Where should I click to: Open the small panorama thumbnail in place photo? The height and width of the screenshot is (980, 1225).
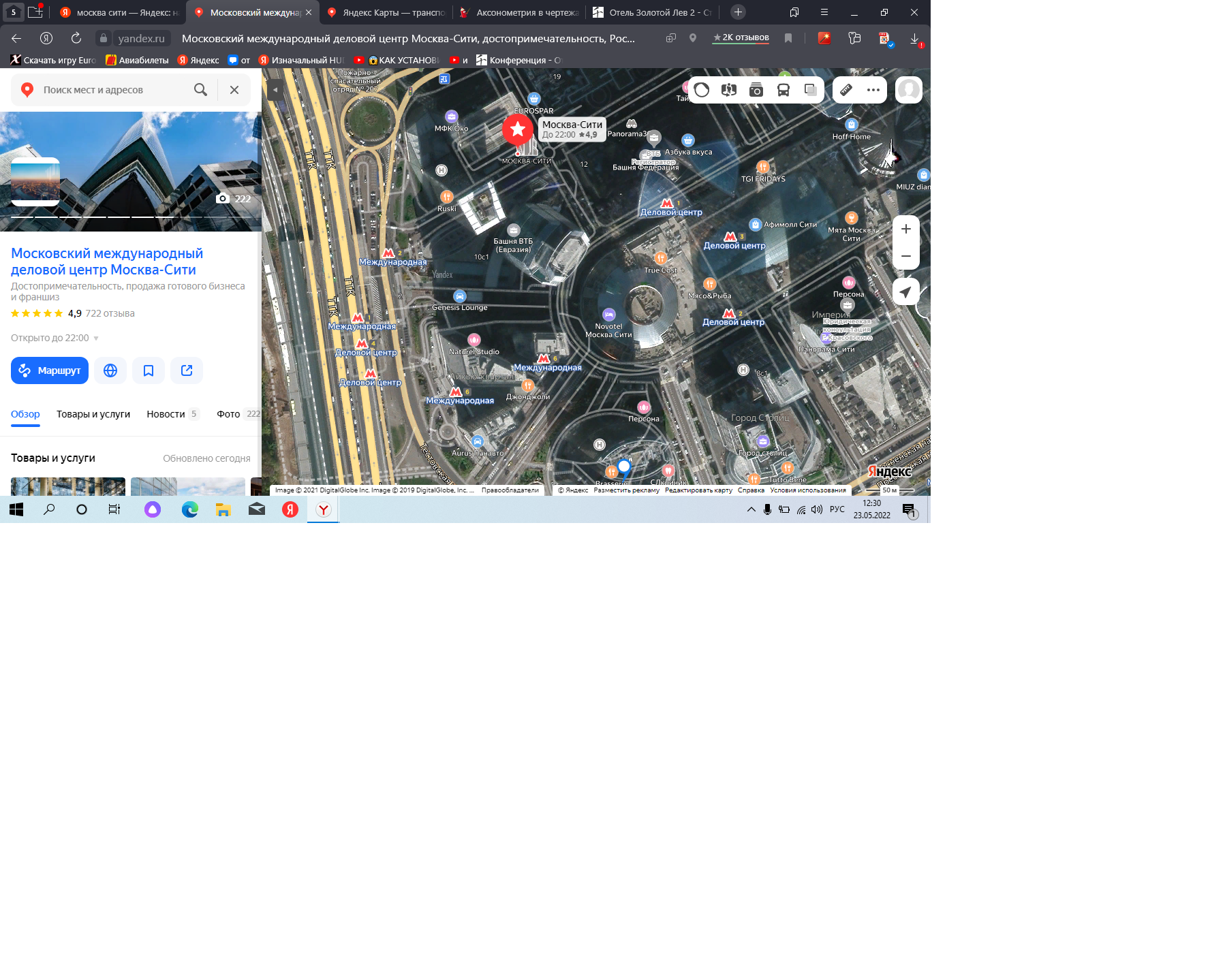coord(35,182)
